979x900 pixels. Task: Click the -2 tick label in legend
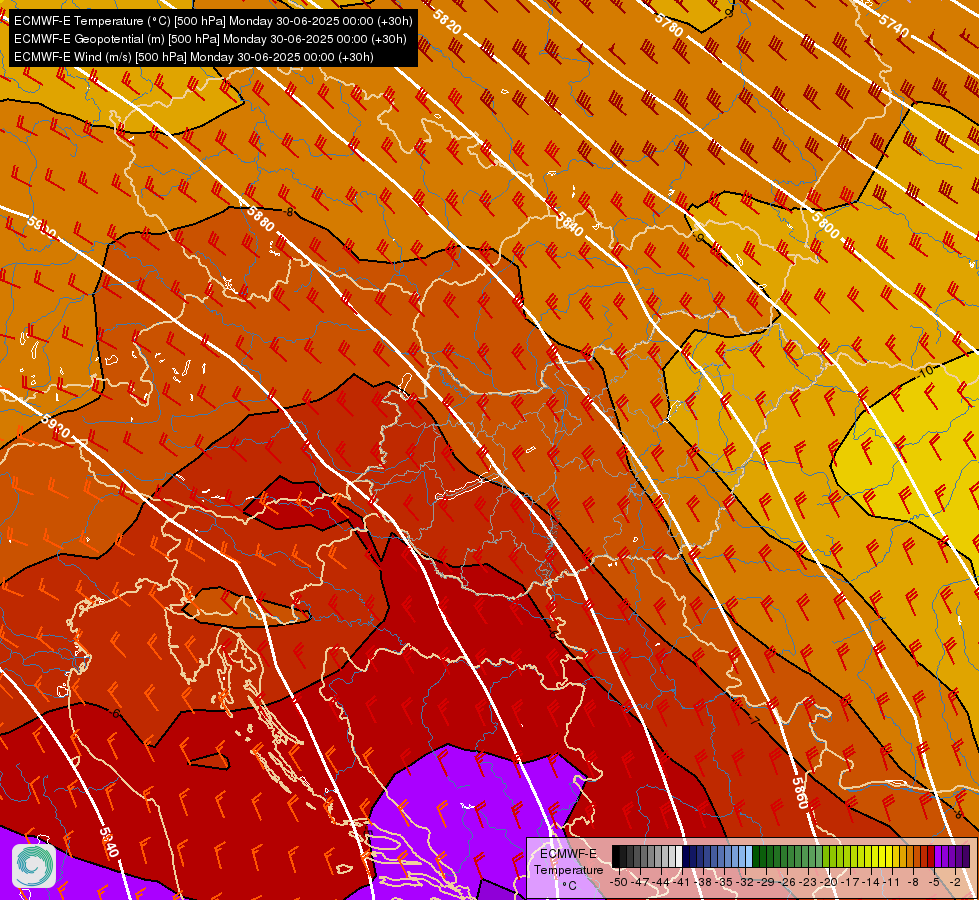pyautogui.click(x=956, y=882)
